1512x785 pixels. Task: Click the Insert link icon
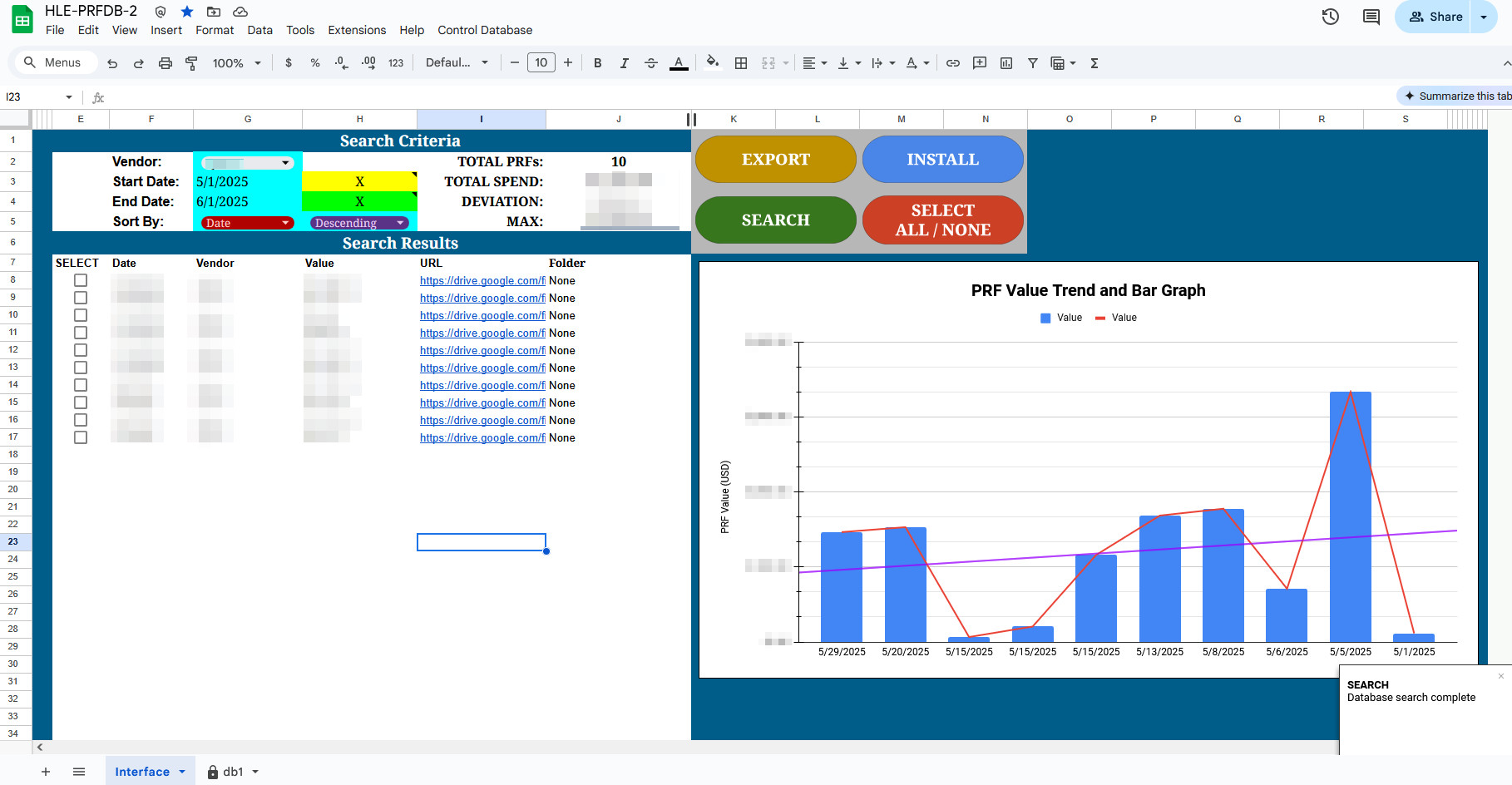click(x=953, y=63)
